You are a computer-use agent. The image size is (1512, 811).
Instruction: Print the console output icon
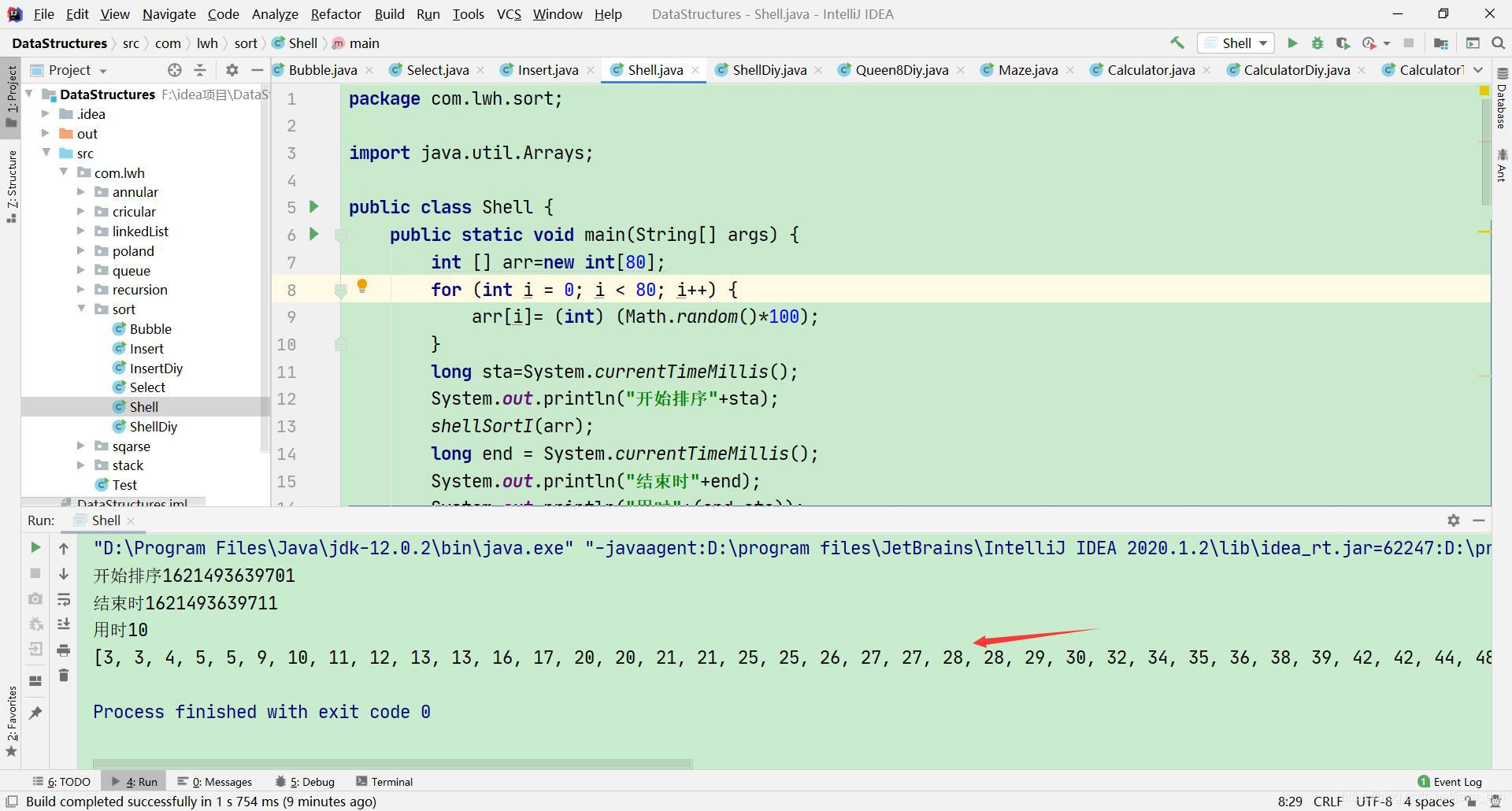click(64, 650)
